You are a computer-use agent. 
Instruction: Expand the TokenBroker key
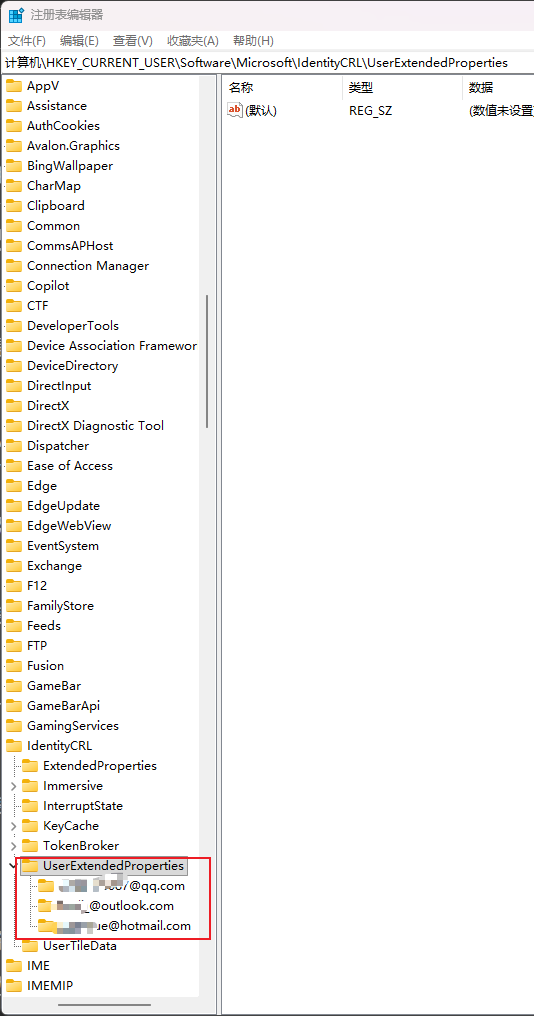13,846
